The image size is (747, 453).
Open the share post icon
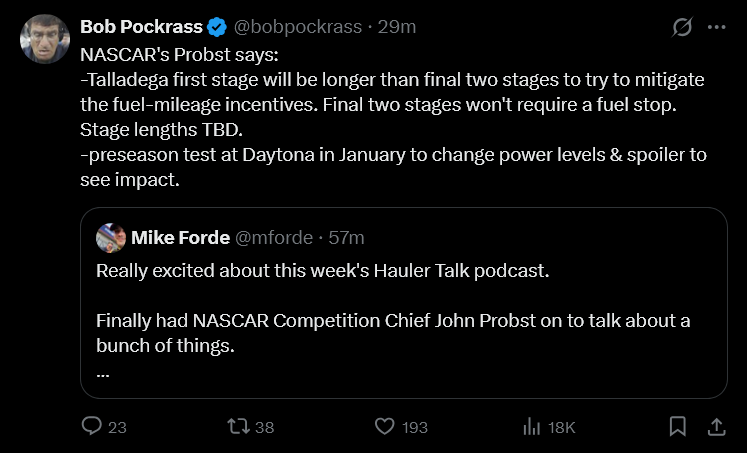(x=716, y=426)
